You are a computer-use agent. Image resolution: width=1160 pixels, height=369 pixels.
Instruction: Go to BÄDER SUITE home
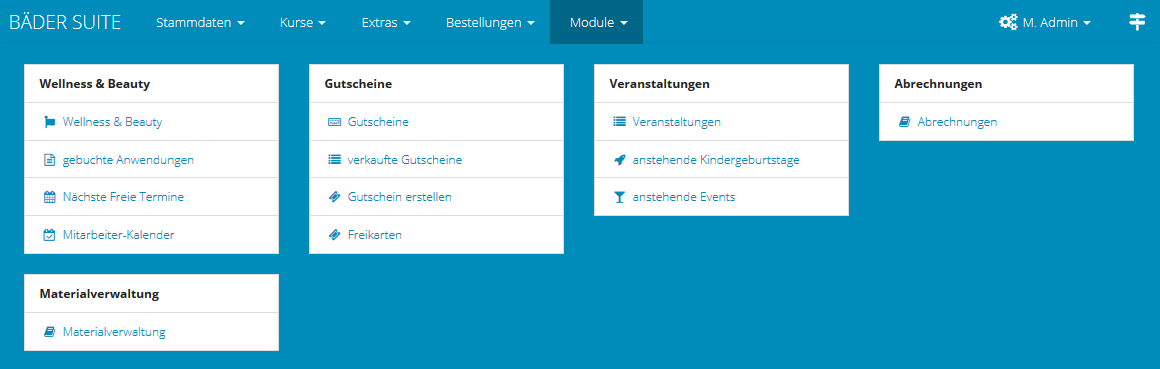tap(65, 22)
